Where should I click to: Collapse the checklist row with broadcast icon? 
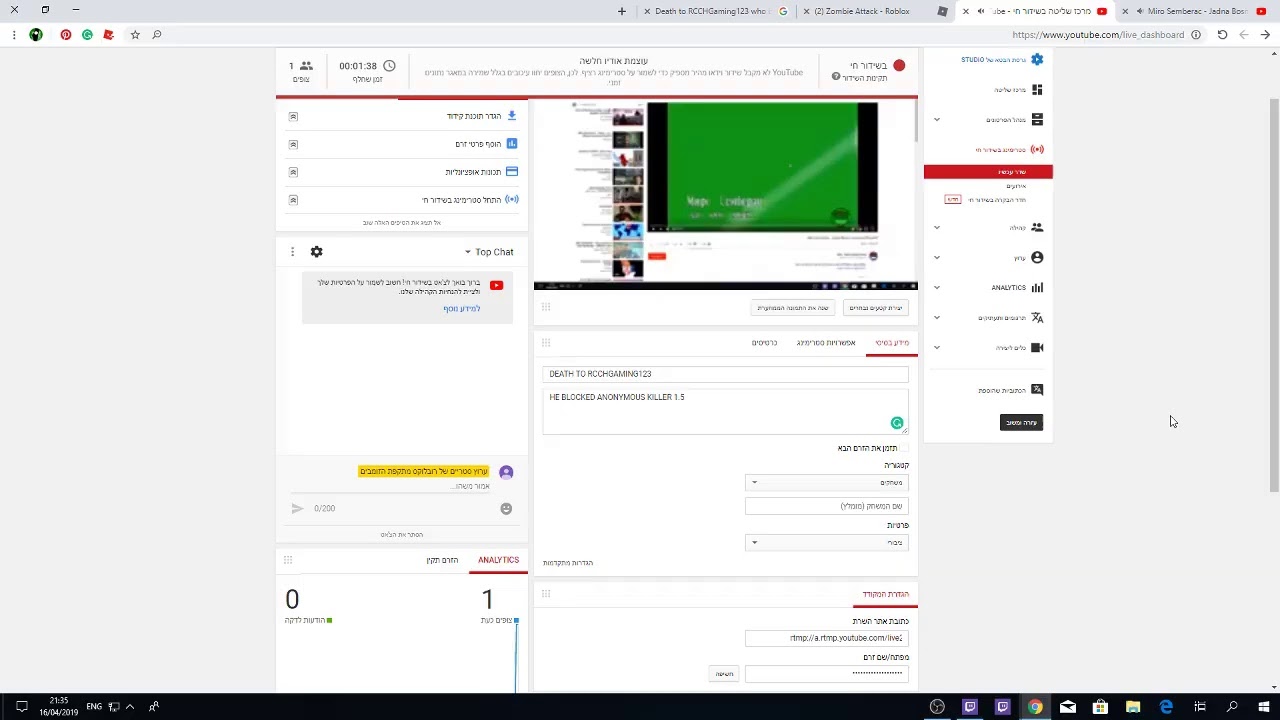293,200
